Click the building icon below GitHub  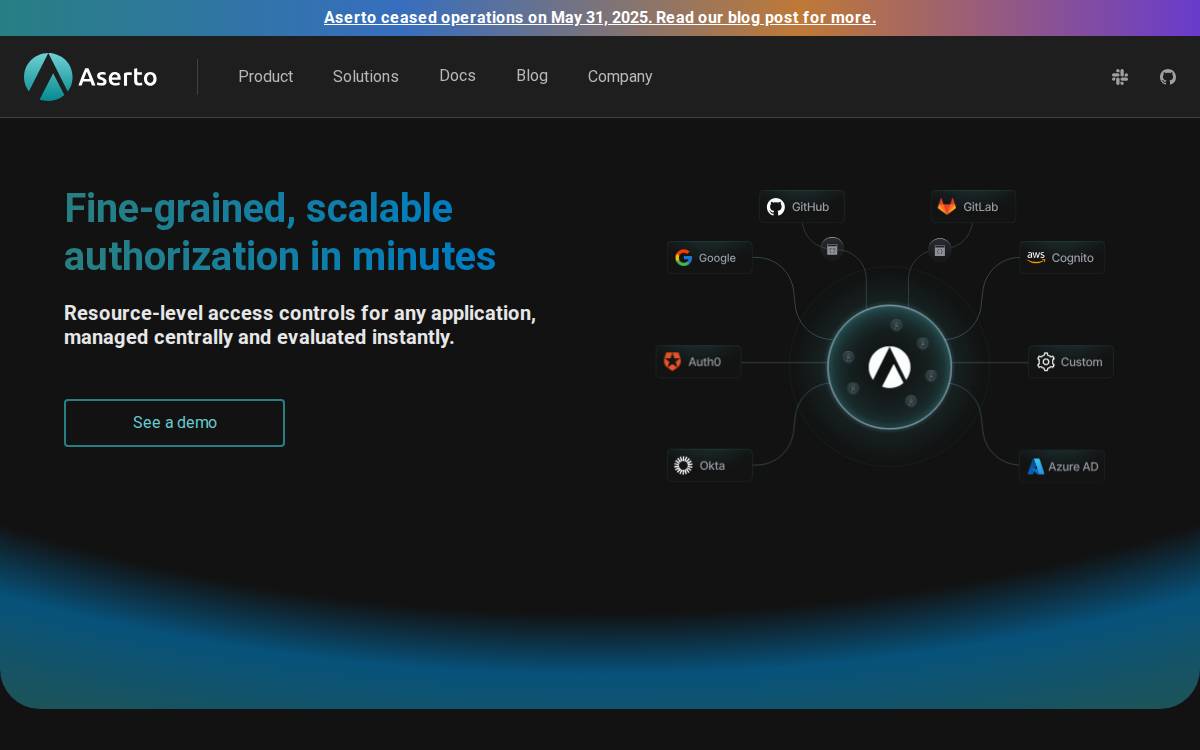[832, 249]
